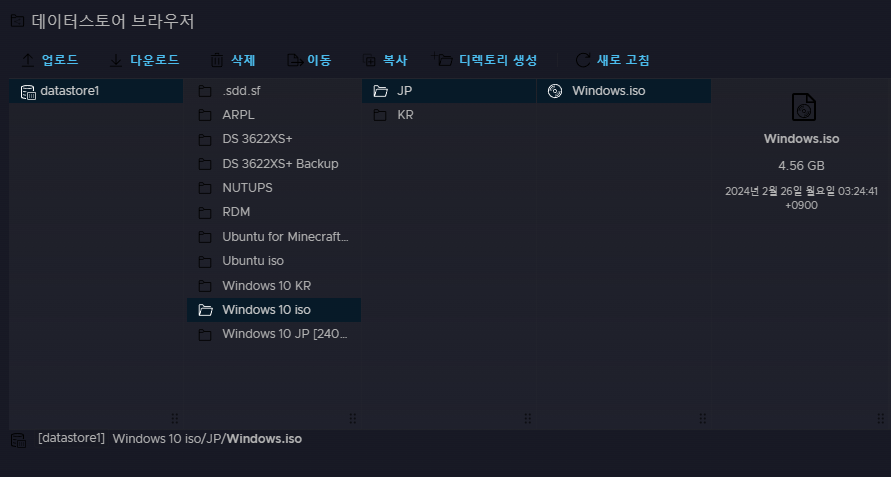Click the Refresh (새로 고침) icon
Image resolution: width=891 pixels, height=477 pixels.
tap(582, 61)
